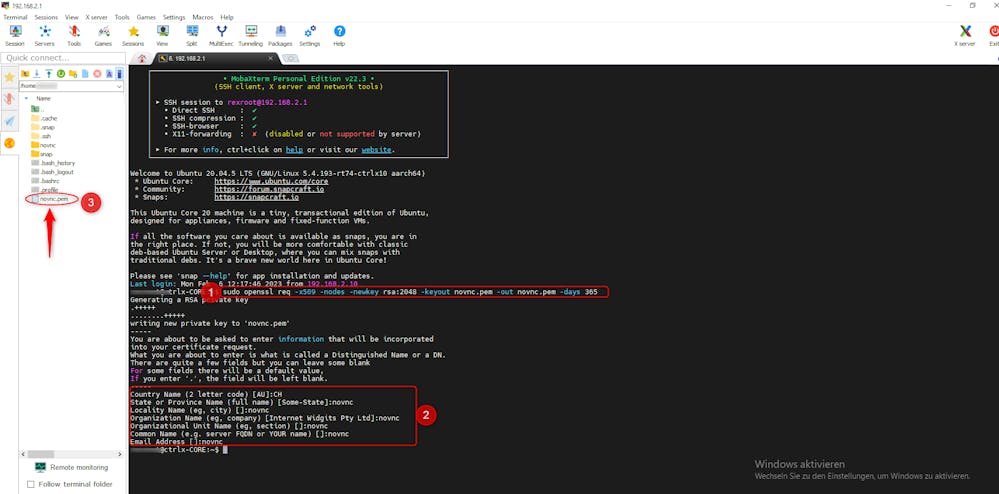The width and height of the screenshot is (999, 494).
Task: Open the Help menu
Action: 227,17
